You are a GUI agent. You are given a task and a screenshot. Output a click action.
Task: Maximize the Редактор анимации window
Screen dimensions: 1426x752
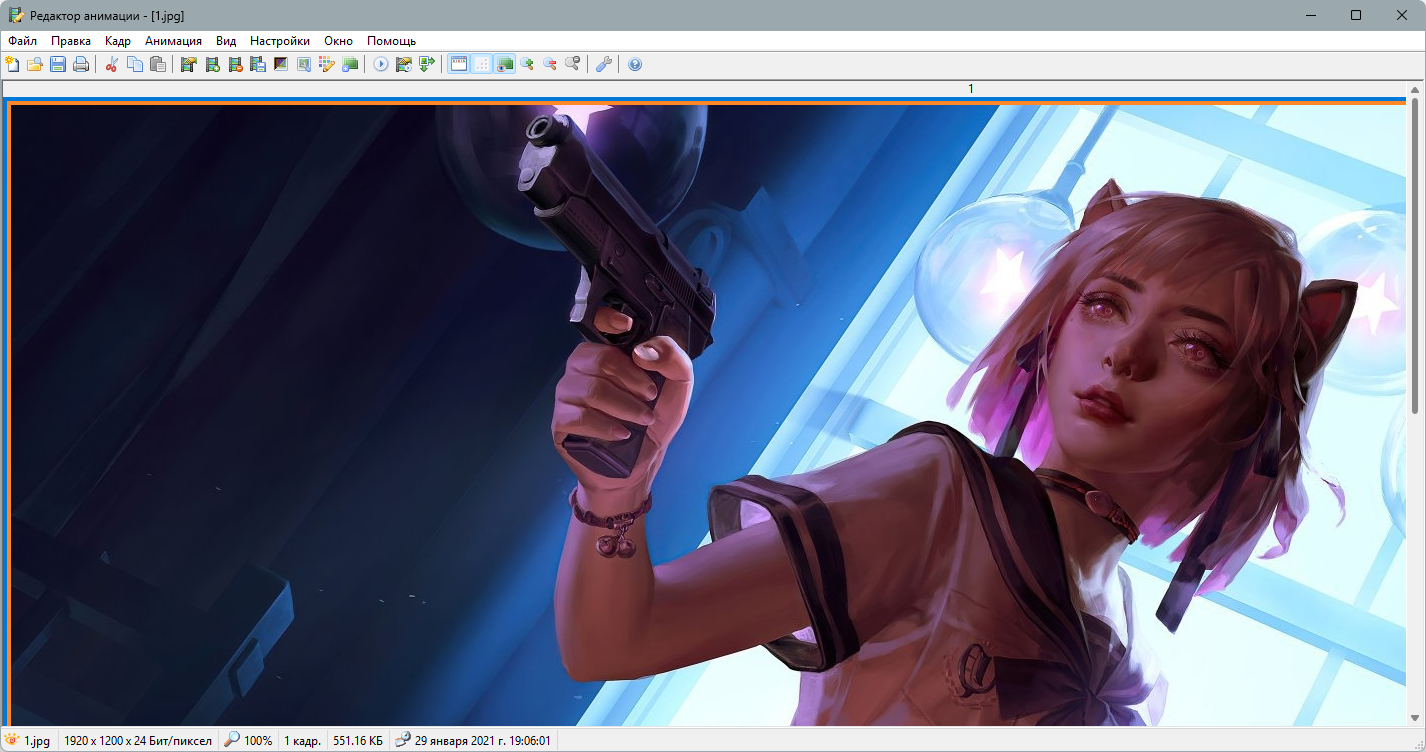[x=1356, y=15]
